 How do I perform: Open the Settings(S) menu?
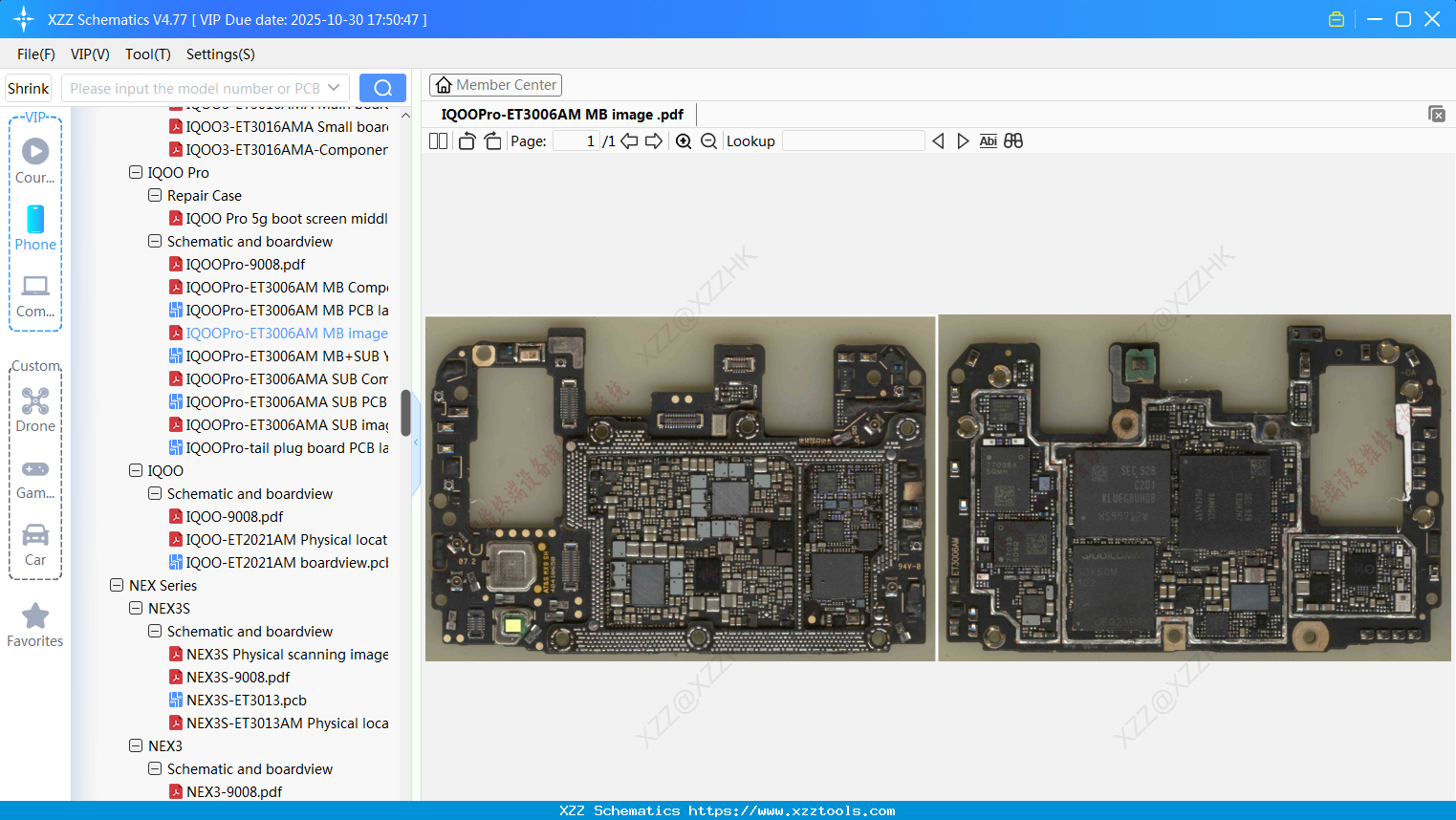[220, 54]
